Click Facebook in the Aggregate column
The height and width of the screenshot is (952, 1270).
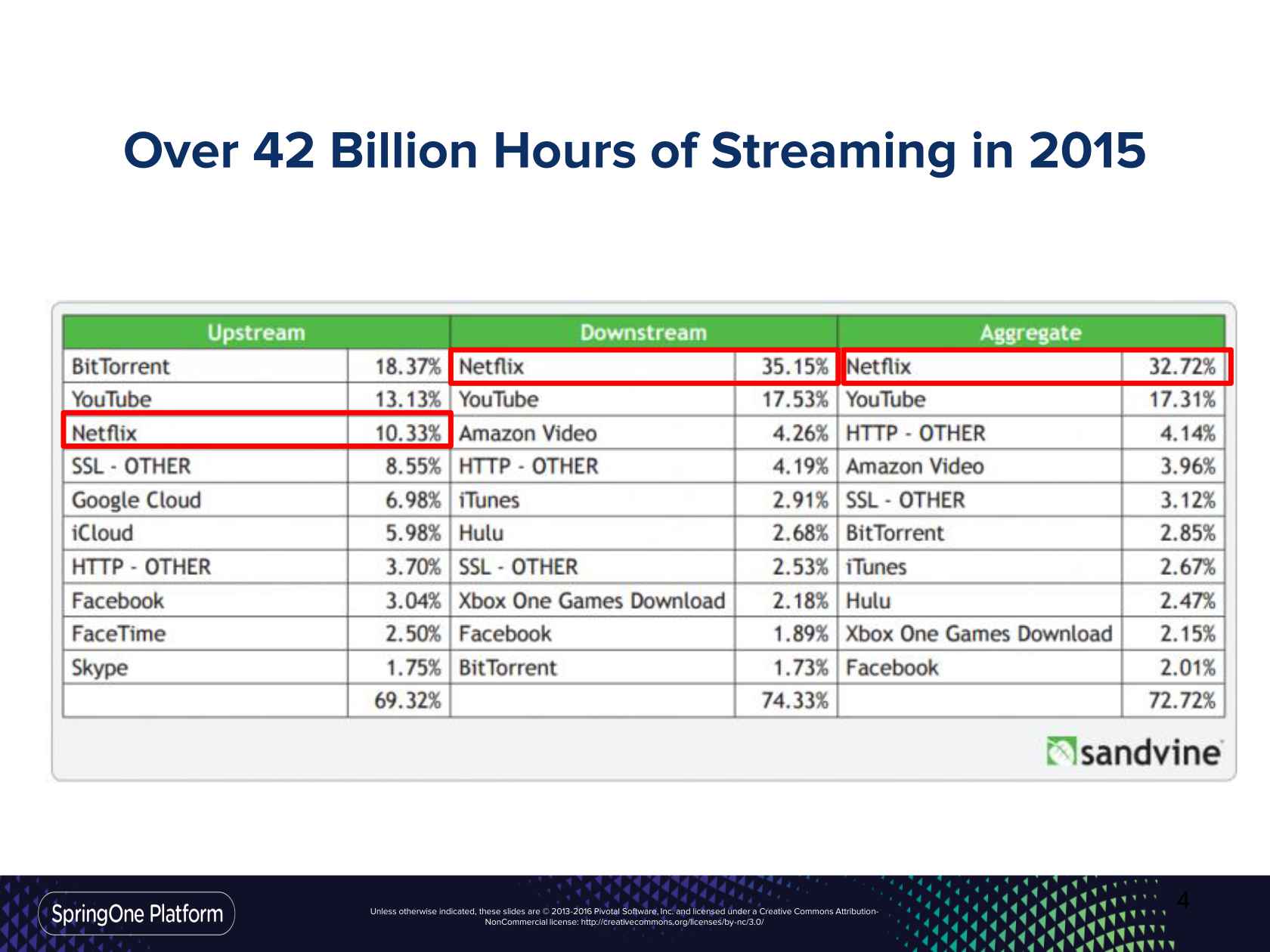892,668
